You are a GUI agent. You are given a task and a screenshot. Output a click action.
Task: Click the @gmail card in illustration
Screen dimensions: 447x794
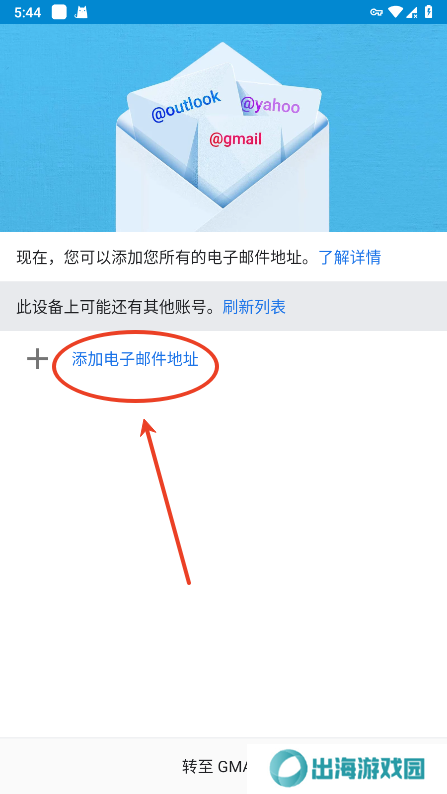pos(235,139)
